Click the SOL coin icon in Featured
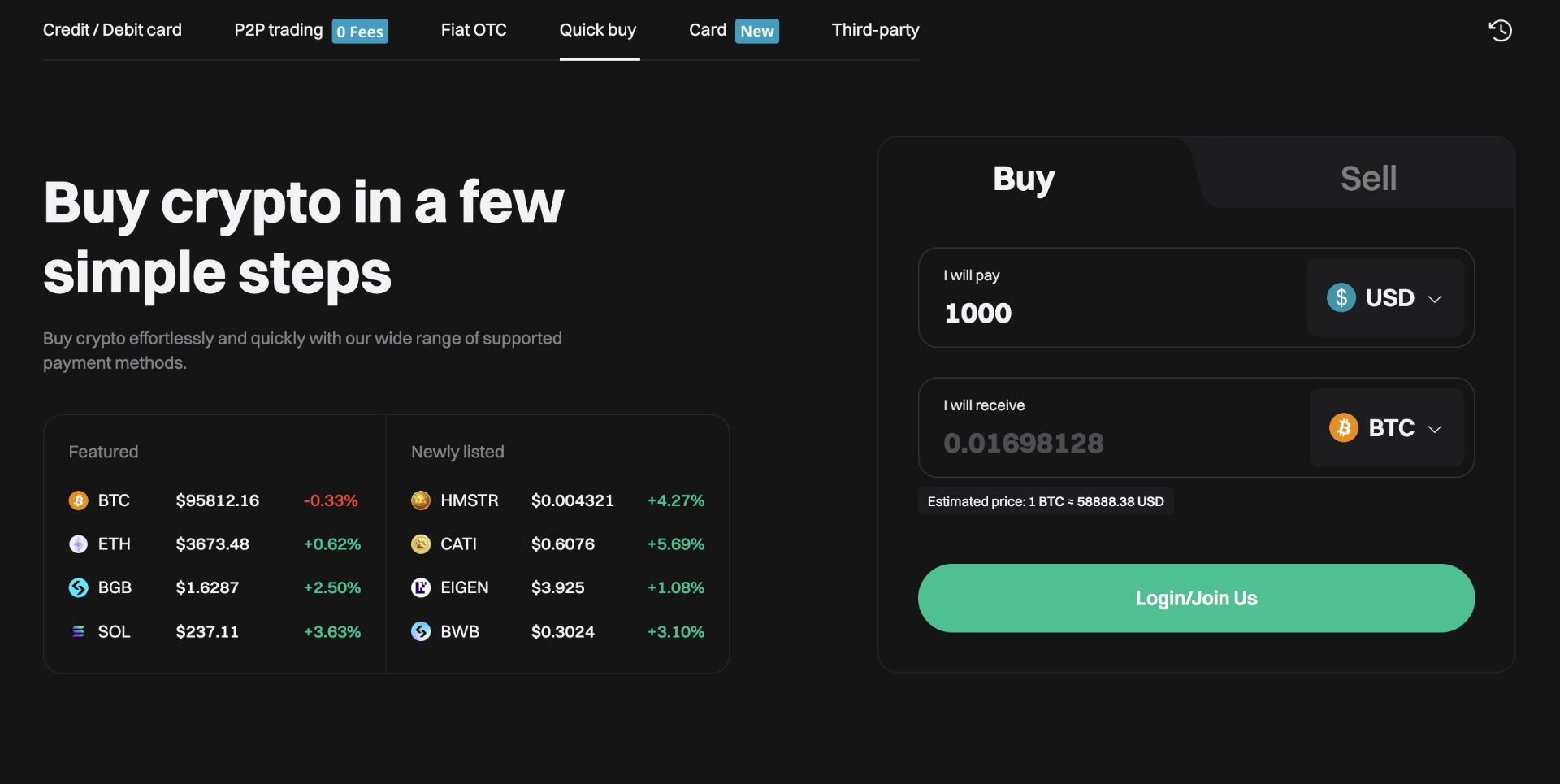The width and height of the screenshot is (1560, 784). [78, 631]
